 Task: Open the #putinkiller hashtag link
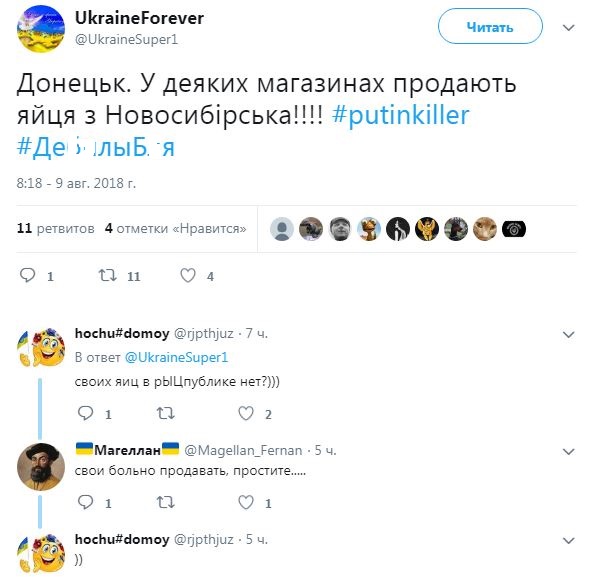coord(400,115)
